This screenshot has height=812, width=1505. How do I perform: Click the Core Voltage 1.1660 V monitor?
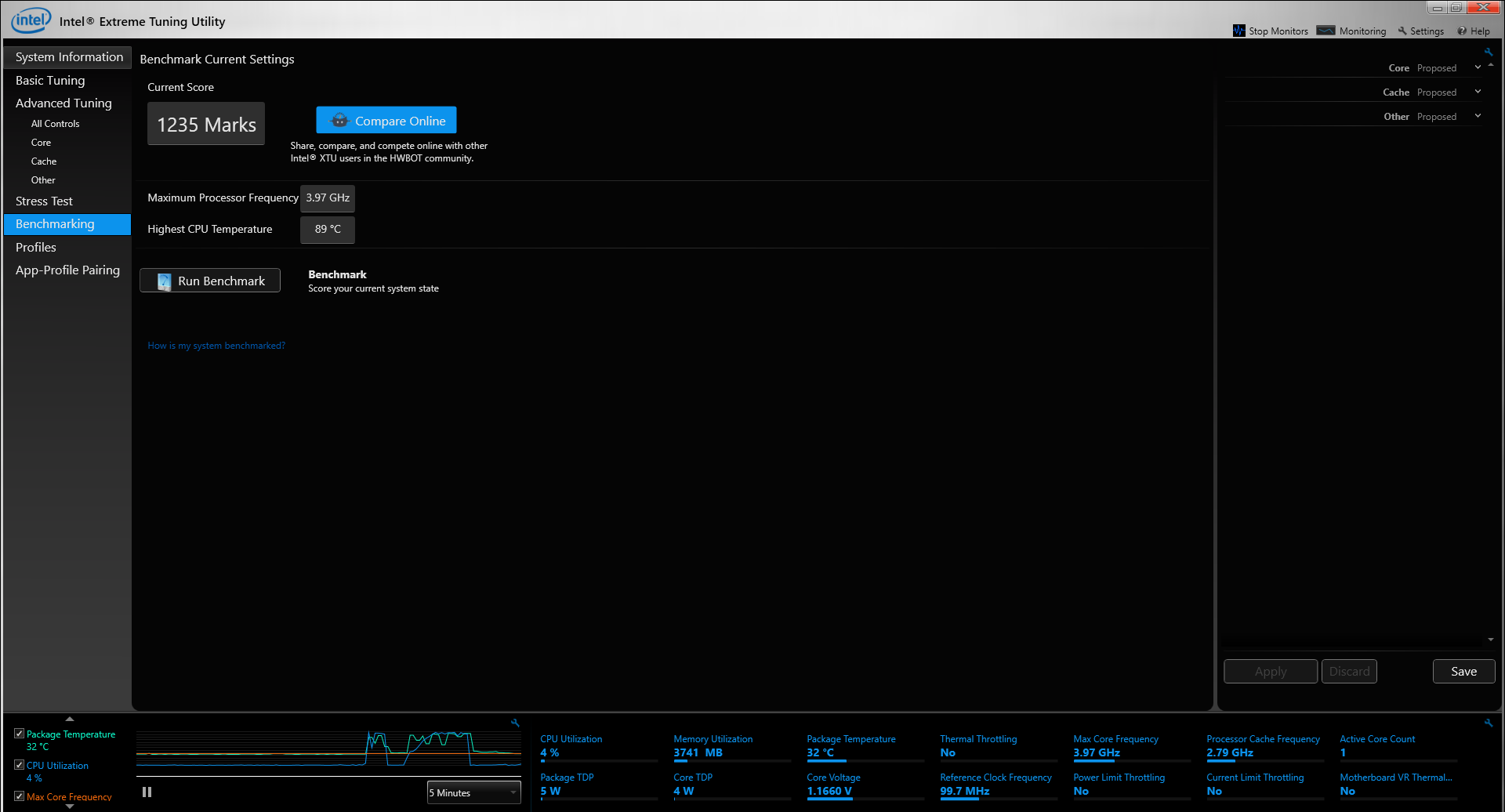(x=865, y=786)
